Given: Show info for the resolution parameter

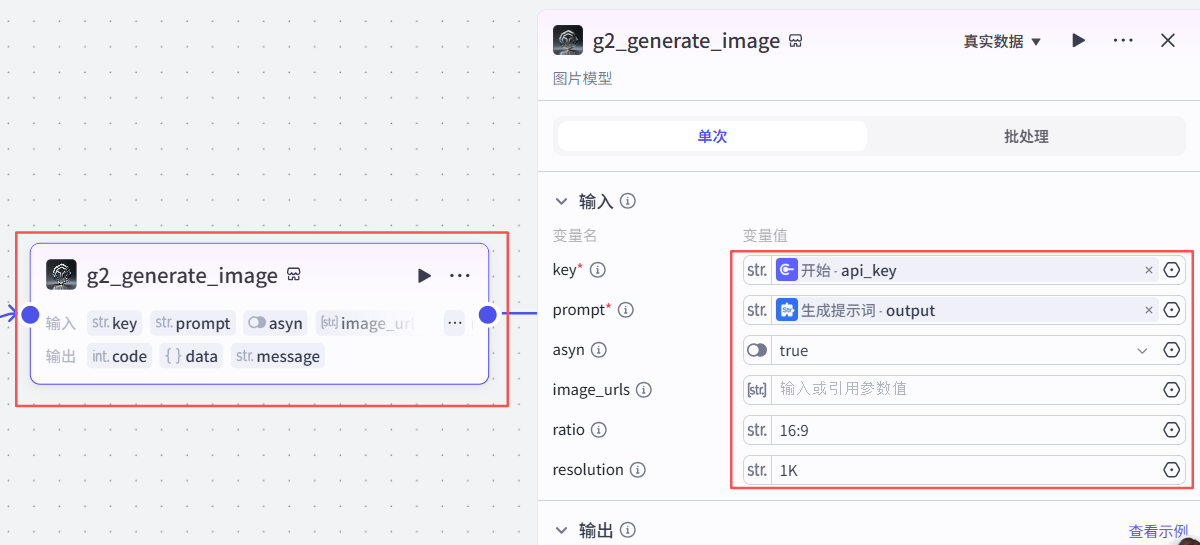Looking at the screenshot, I should [x=637, y=470].
